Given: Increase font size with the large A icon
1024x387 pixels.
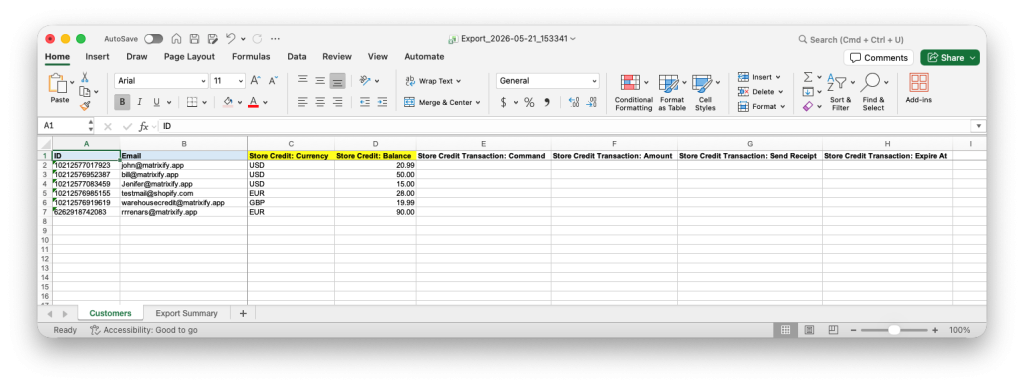Looking at the screenshot, I should click(256, 81).
